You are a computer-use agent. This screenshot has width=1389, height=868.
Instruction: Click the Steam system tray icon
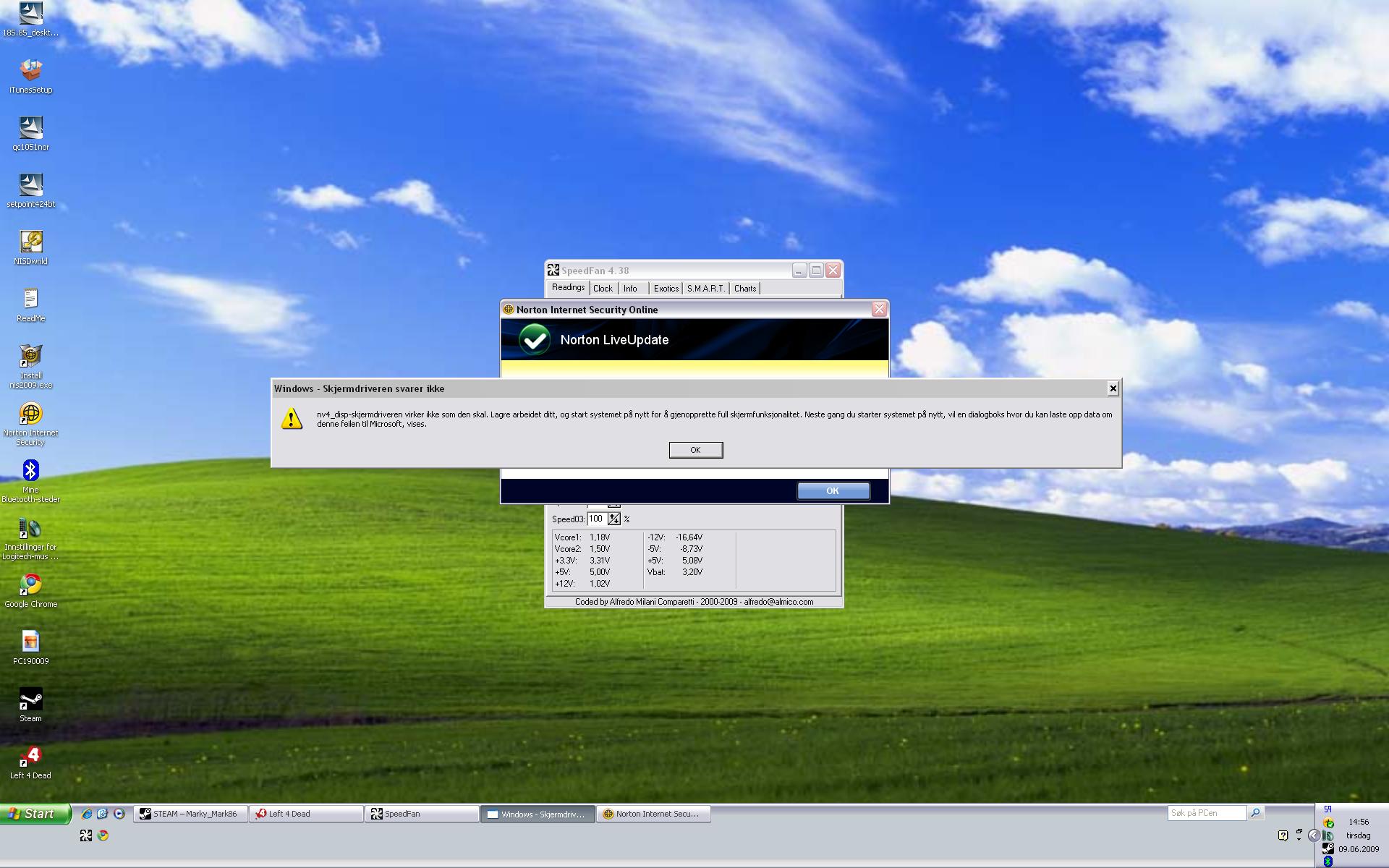click(x=1328, y=848)
